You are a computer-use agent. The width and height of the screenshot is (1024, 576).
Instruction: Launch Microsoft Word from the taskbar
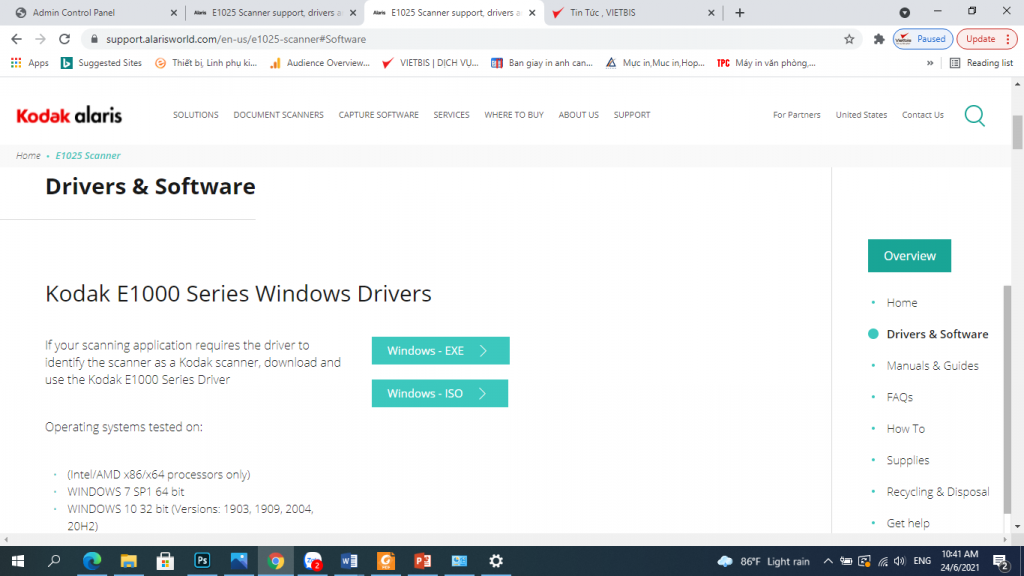(349, 561)
